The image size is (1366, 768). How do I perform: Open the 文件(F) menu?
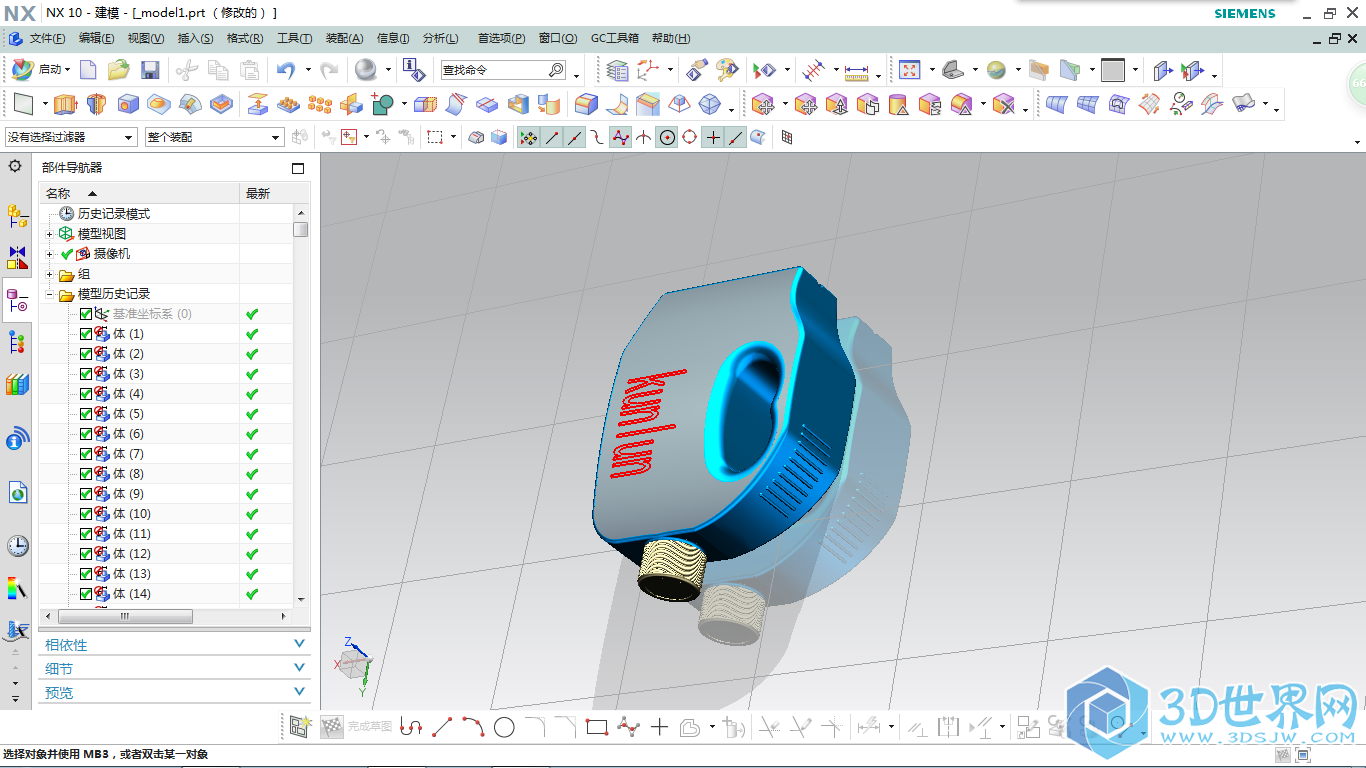[x=47, y=38]
